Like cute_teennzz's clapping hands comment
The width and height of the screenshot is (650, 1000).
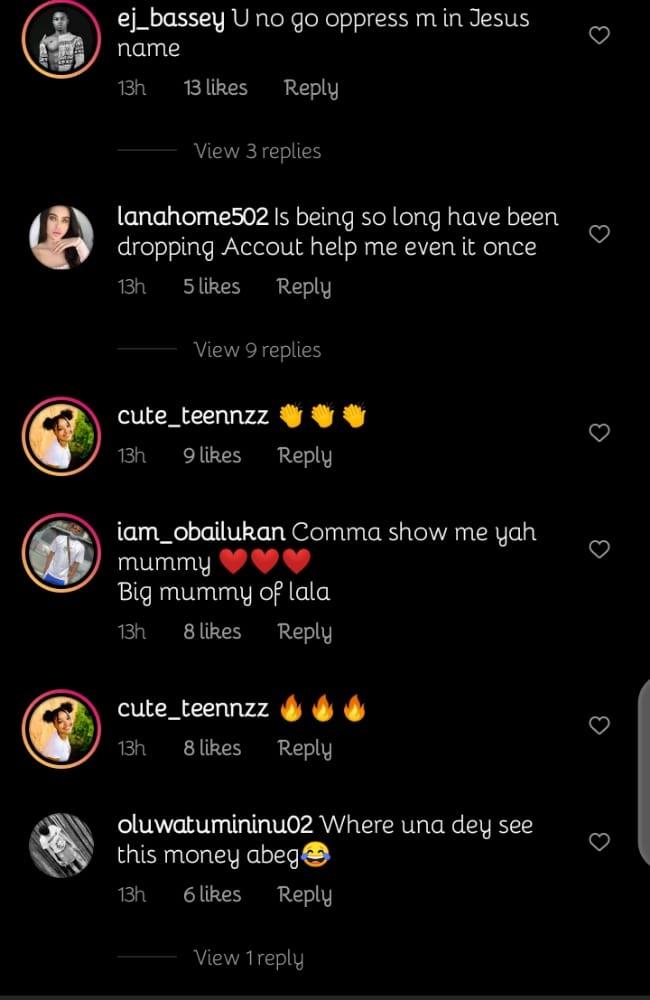tap(599, 433)
